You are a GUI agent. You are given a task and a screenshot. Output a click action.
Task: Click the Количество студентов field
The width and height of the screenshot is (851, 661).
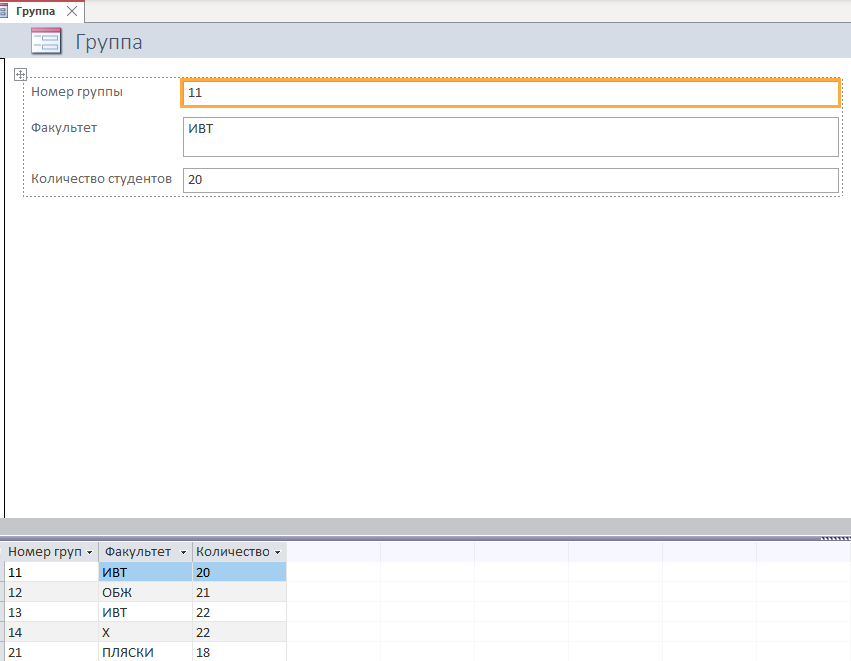click(x=511, y=180)
